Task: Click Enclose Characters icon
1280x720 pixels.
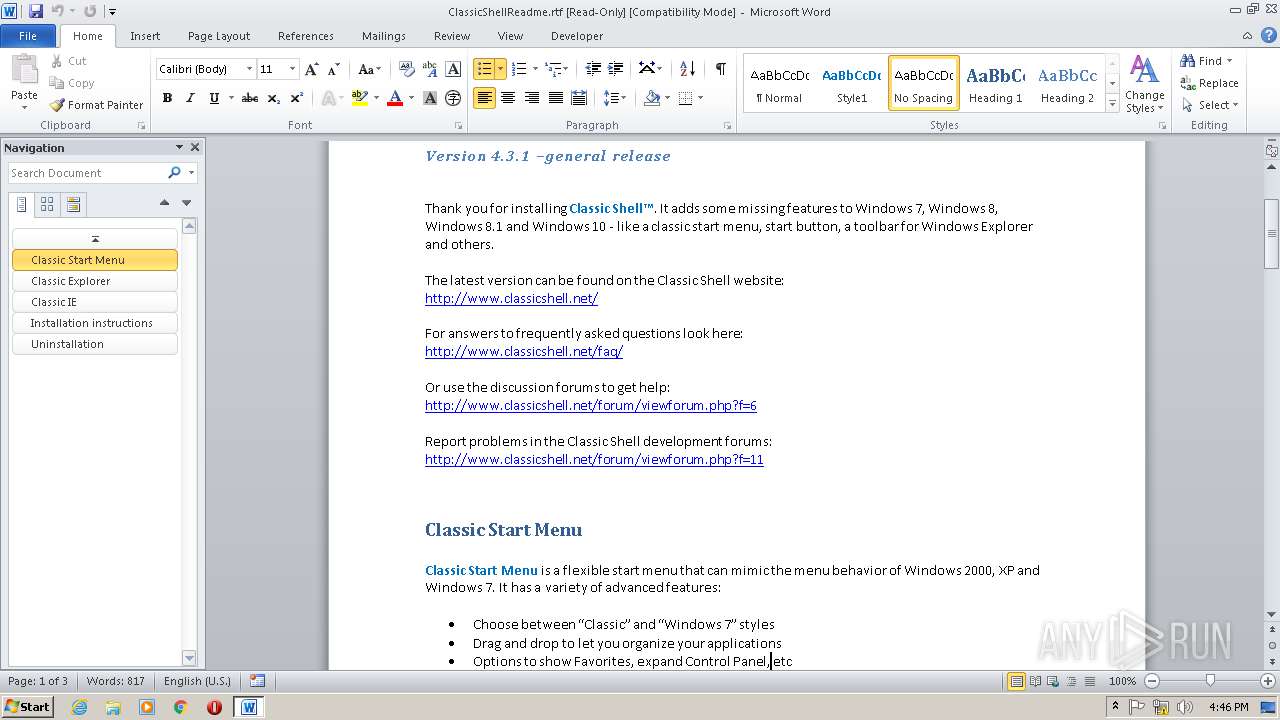Action: click(453, 98)
